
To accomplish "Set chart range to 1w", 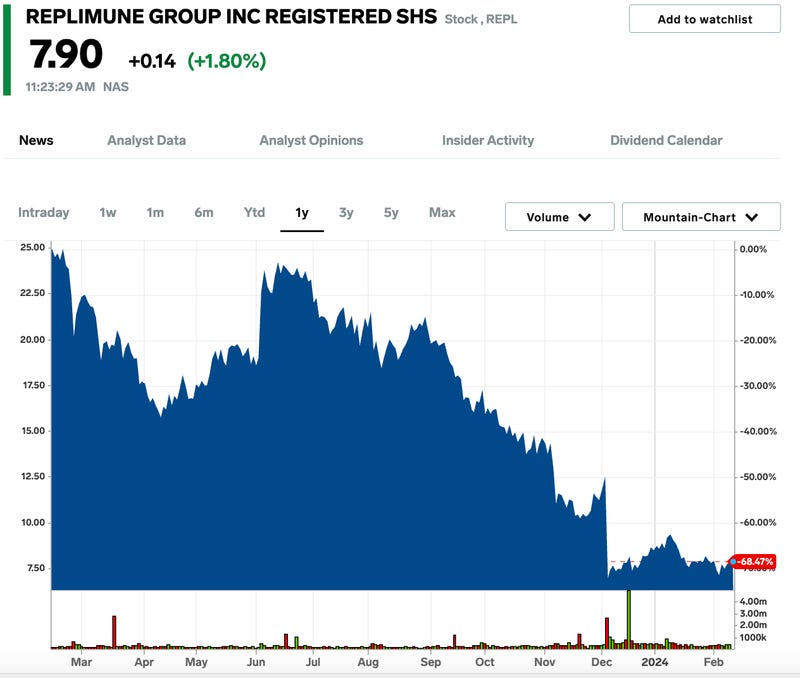I will pos(108,212).
